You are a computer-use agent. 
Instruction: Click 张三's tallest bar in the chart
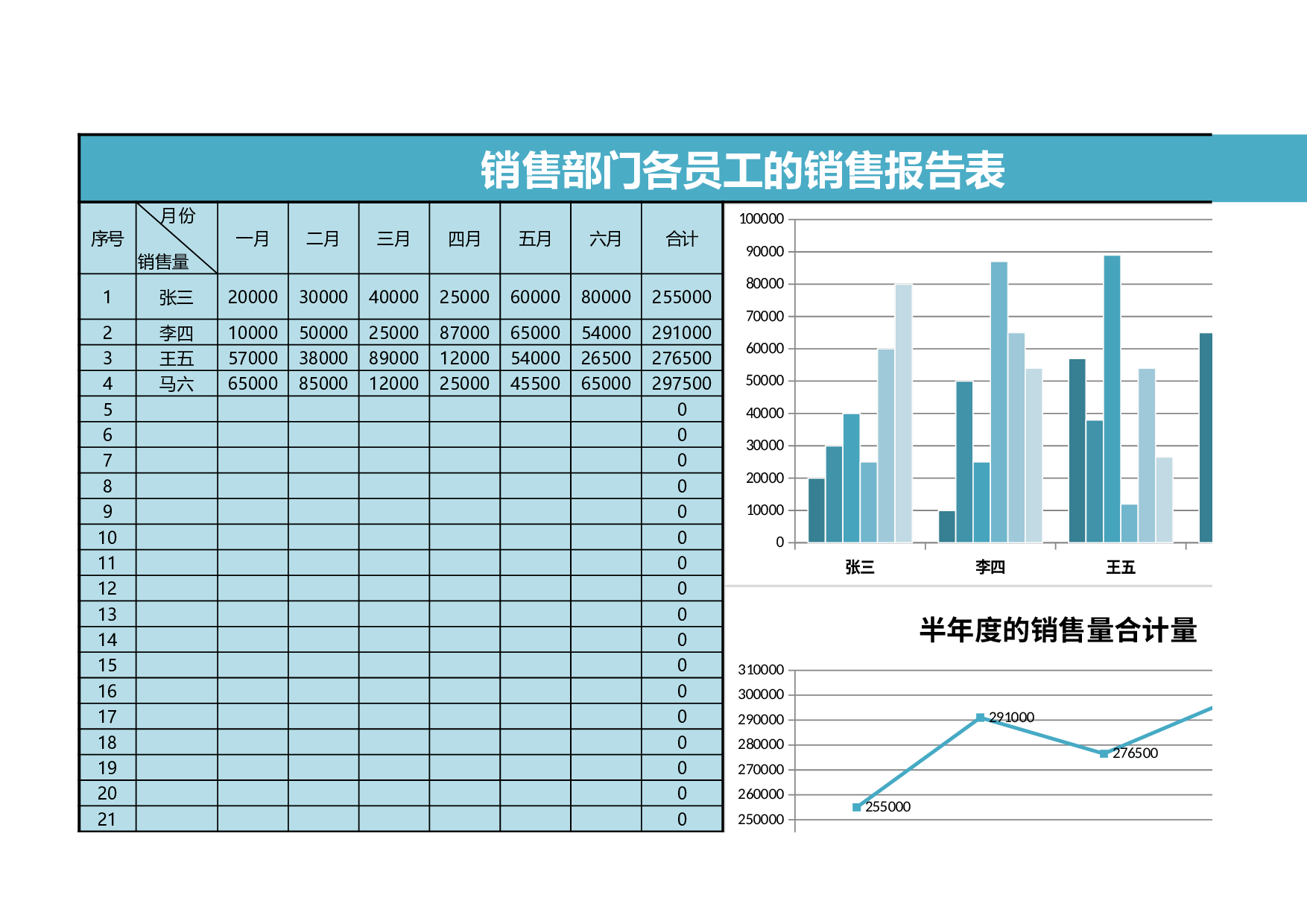coord(903,414)
